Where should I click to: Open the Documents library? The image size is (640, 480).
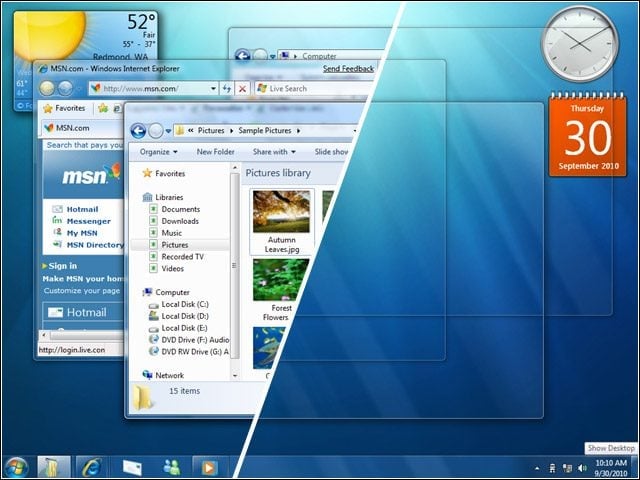tap(175, 209)
